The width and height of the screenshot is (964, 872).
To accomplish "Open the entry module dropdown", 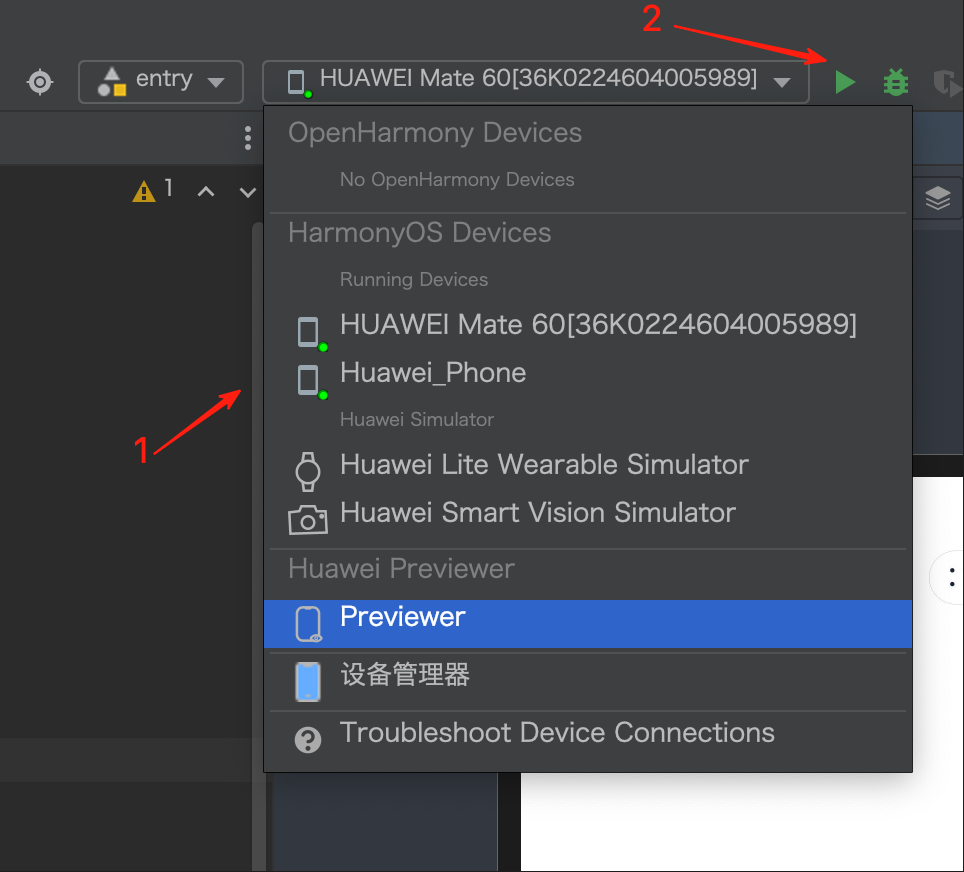I will click(x=161, y=82).
